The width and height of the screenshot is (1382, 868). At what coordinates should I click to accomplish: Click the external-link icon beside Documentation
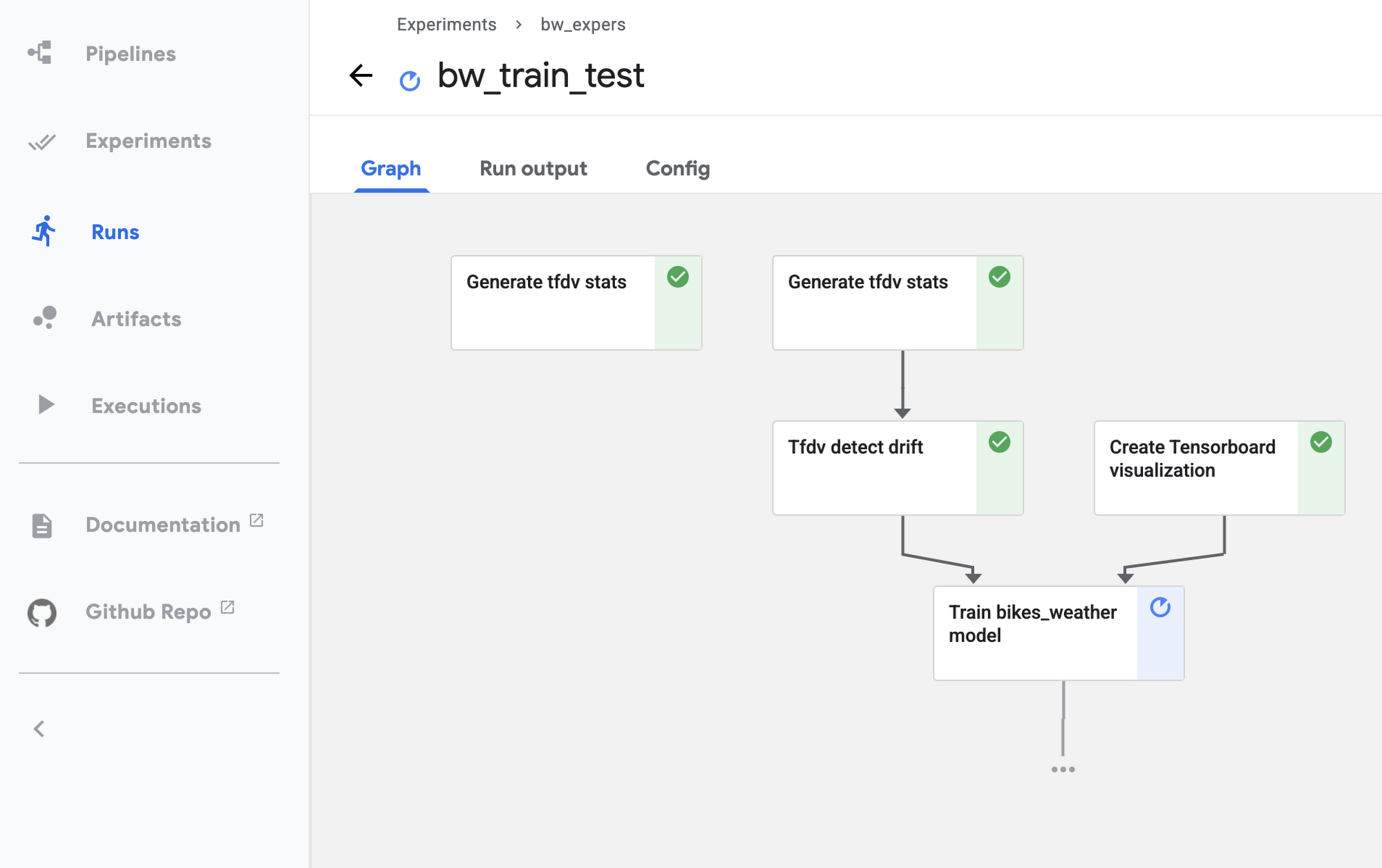tap(256, 520)
